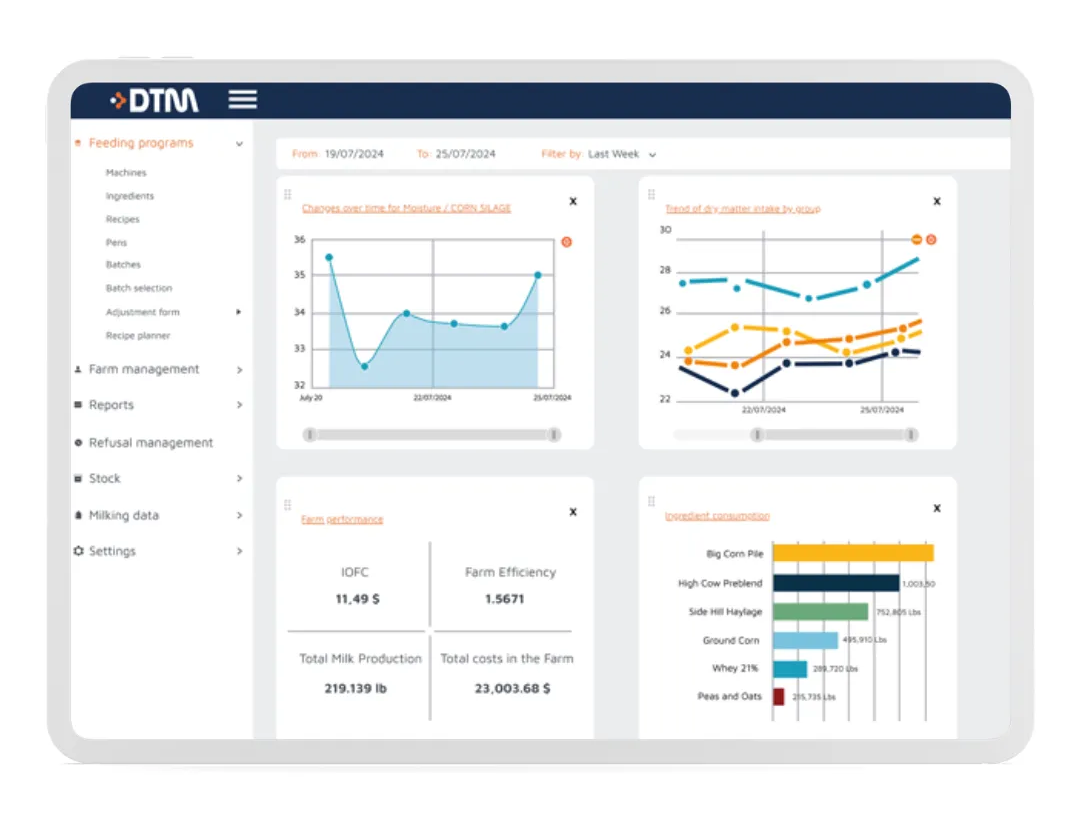Image resolution: width=1080 pixels, height=820 pixels.
Task: Collapse the Feeding programs section
Action: (x=238, y=143)
